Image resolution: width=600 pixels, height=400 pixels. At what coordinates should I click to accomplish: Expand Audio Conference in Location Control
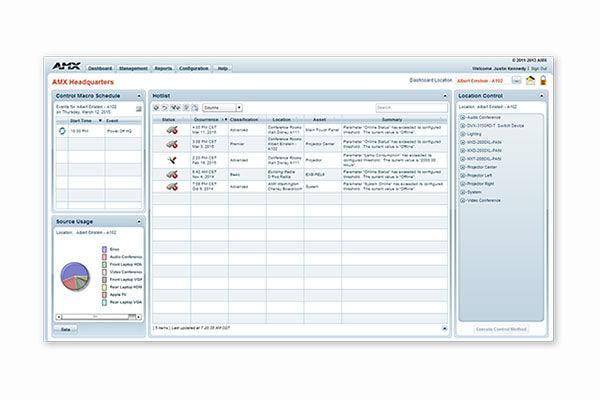click(463, 118)
